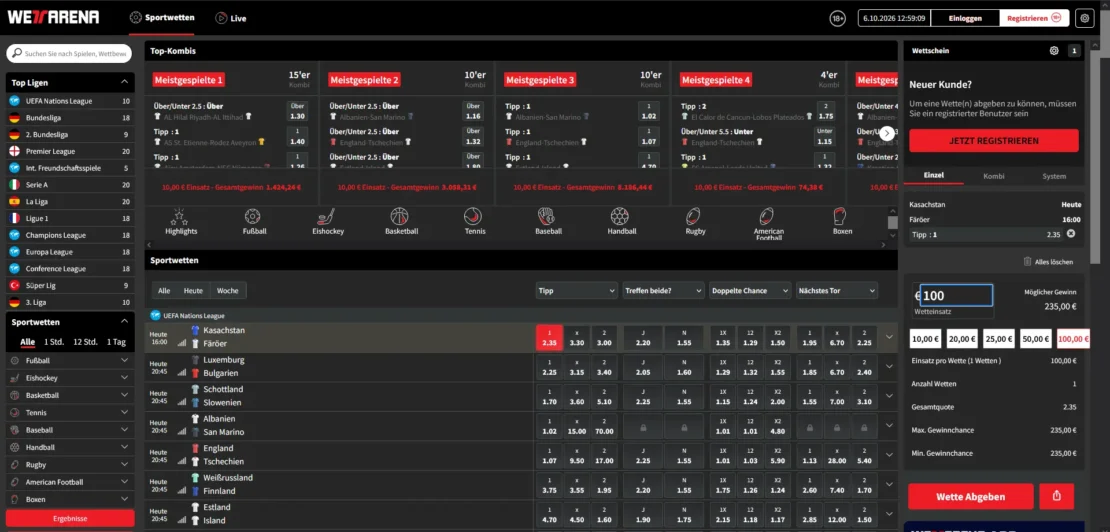Click Alles löschen trash icon

tap(1027, 262)
